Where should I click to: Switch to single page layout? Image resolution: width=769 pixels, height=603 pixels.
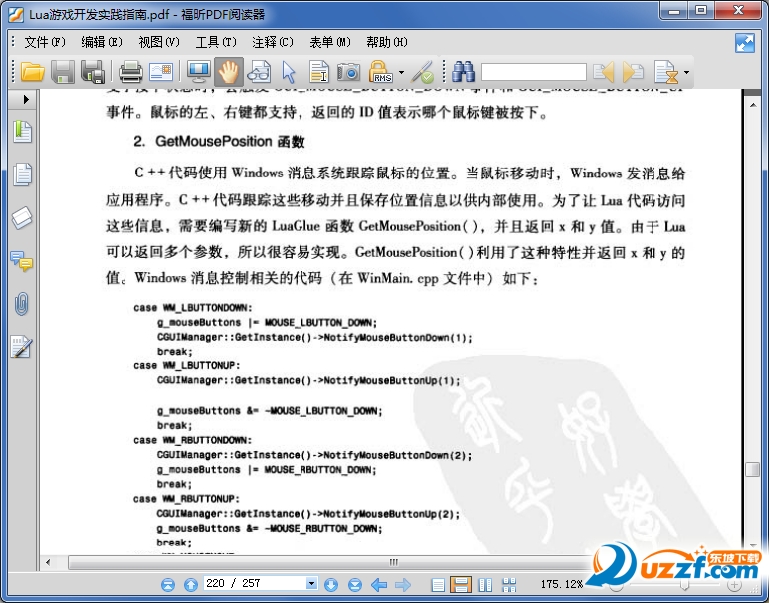coord(438,584)
